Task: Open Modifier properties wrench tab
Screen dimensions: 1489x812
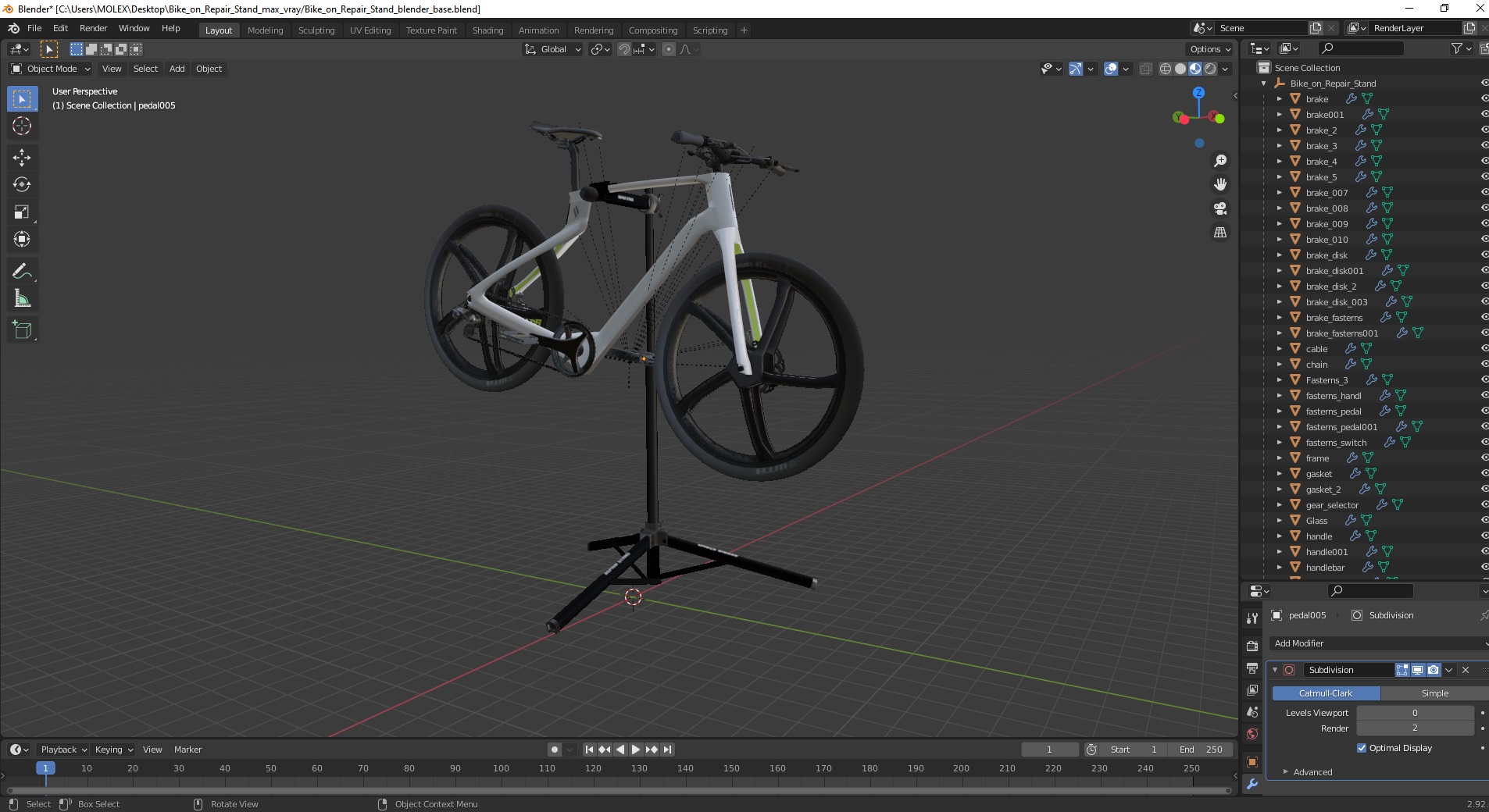Action: tap(1252, 784)
